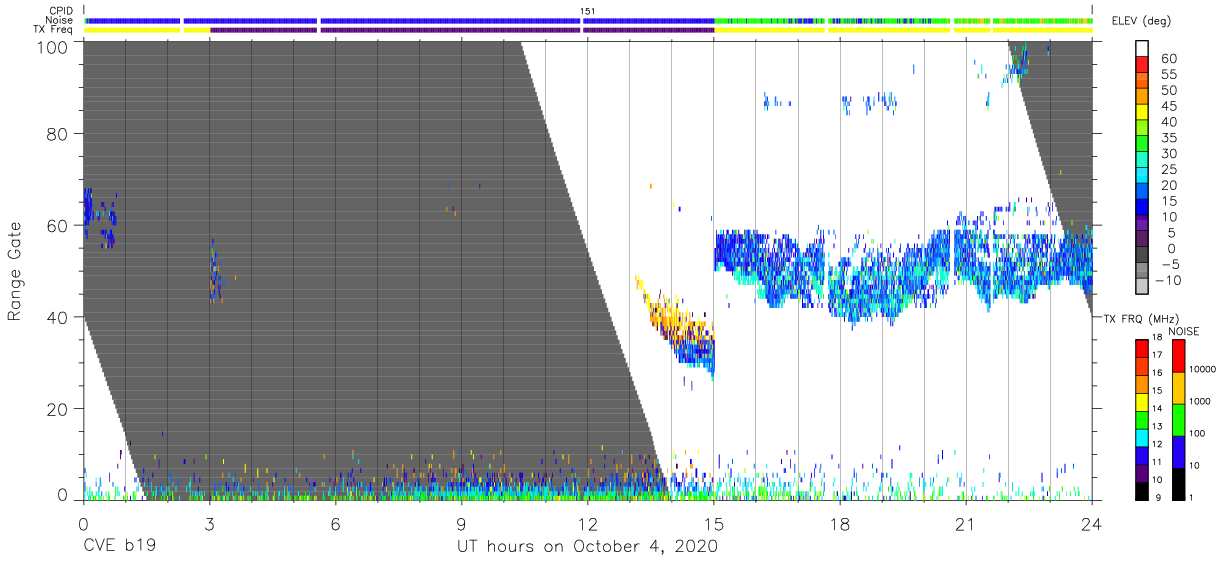Viewport: 1228px width, 567px height.
Task: Click the ELEV colorbar label '35'
Action: coord(1169,137)
